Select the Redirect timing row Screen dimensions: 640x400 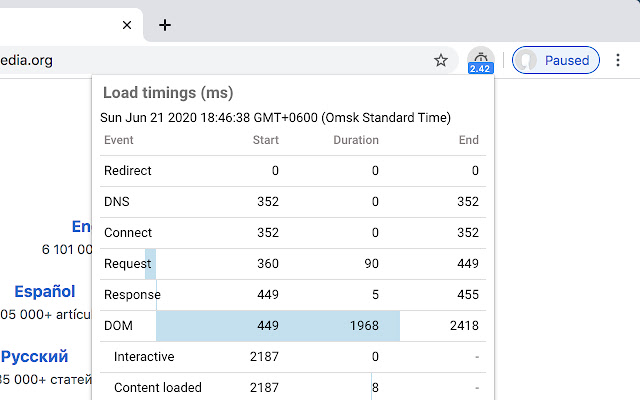pyautogui.click(x=291, y=171)
